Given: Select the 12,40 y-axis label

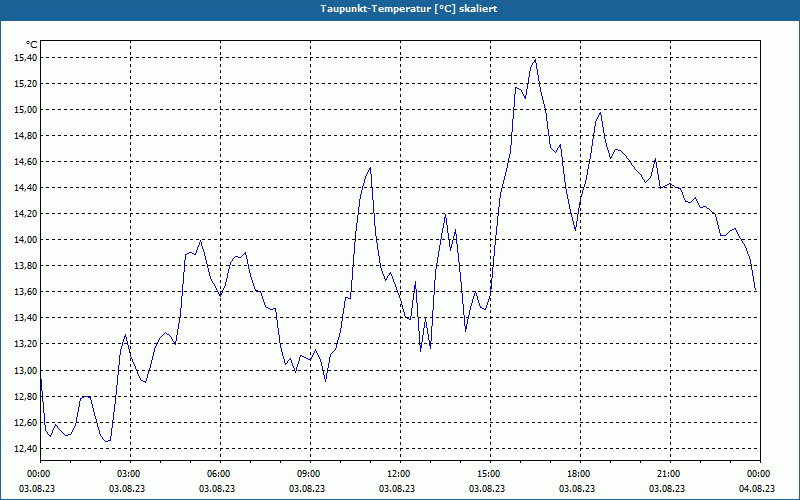Looking at the screenshot, I should (x=26, y=448).
